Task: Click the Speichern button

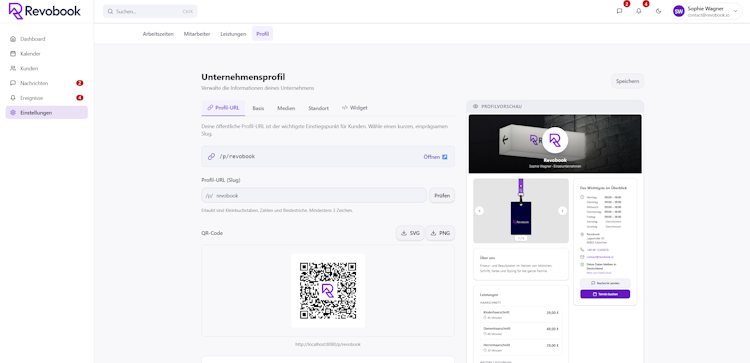Action: pos(627,81)
